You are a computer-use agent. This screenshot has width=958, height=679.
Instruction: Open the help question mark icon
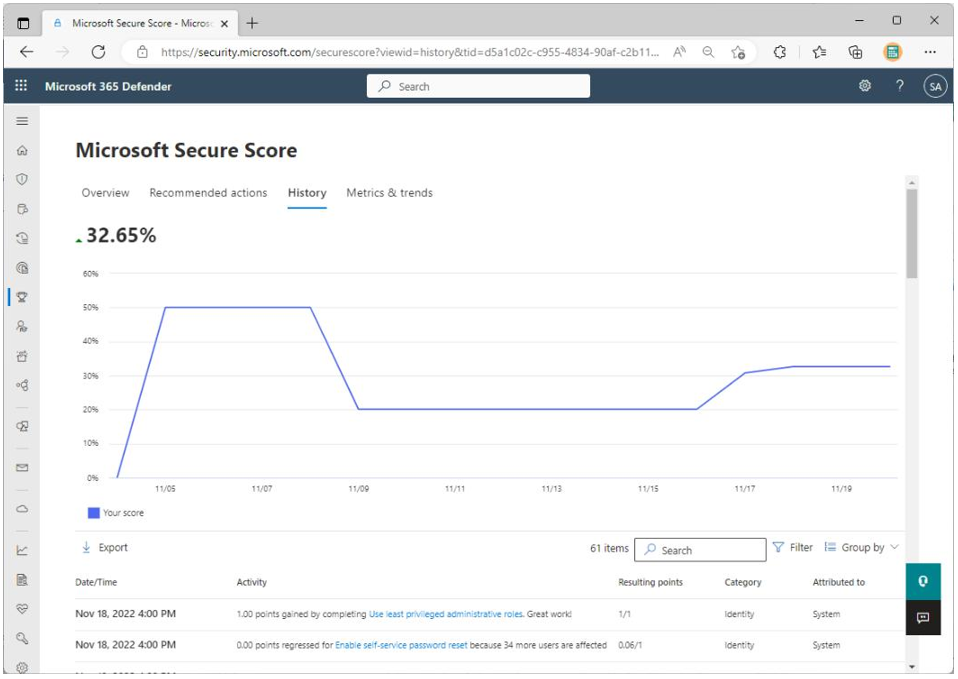(899, 86)
